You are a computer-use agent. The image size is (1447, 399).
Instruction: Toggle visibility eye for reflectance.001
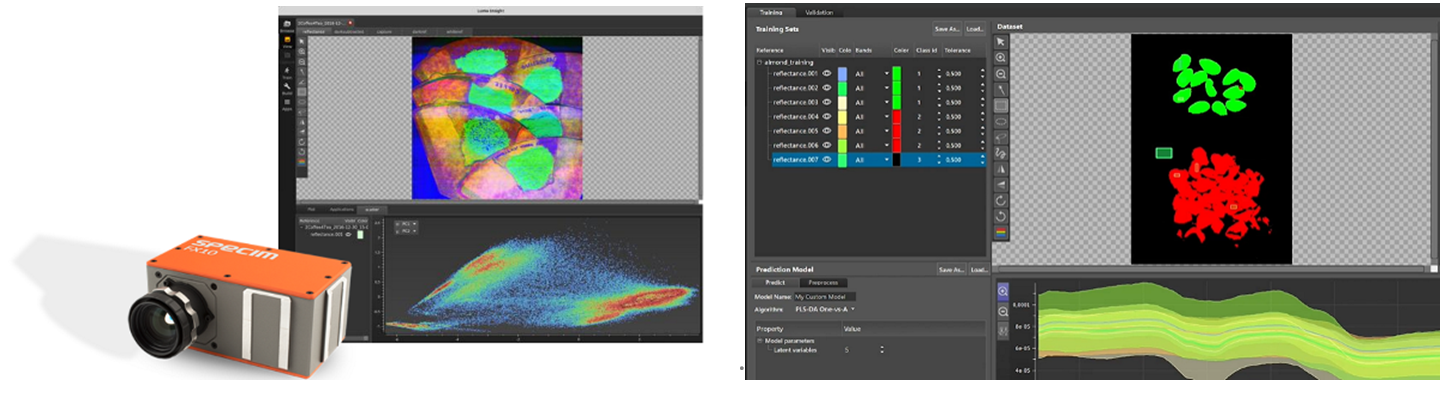point(827,74)
